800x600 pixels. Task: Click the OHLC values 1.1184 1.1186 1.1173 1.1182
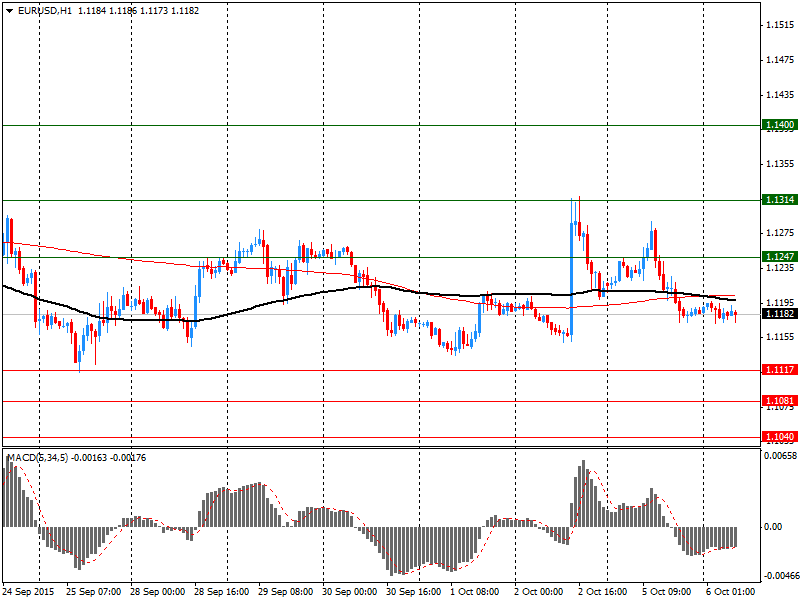click(138, 11)
